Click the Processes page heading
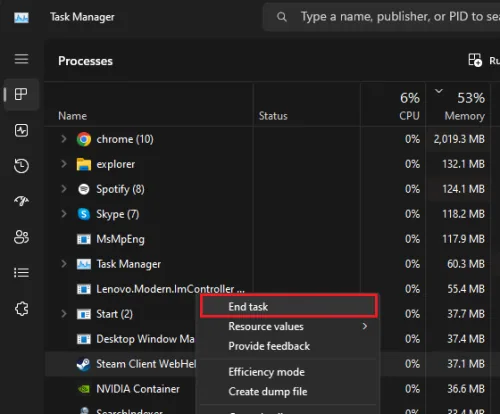 (85, 61)
